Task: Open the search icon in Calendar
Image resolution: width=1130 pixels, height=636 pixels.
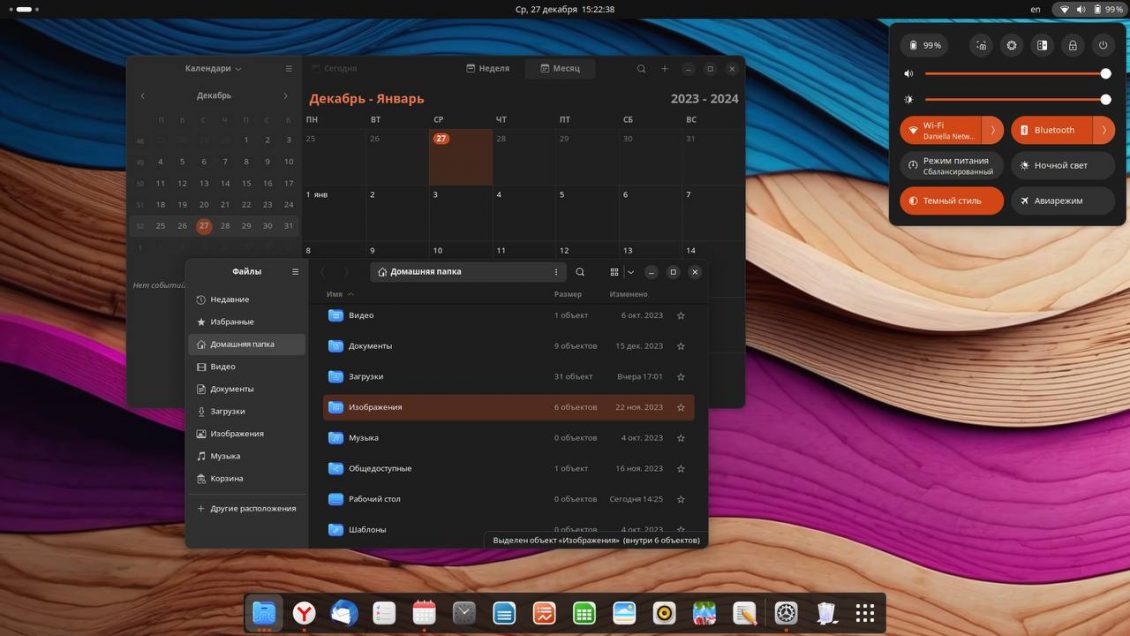Action: pyautogui.click(x=641, y=68)
